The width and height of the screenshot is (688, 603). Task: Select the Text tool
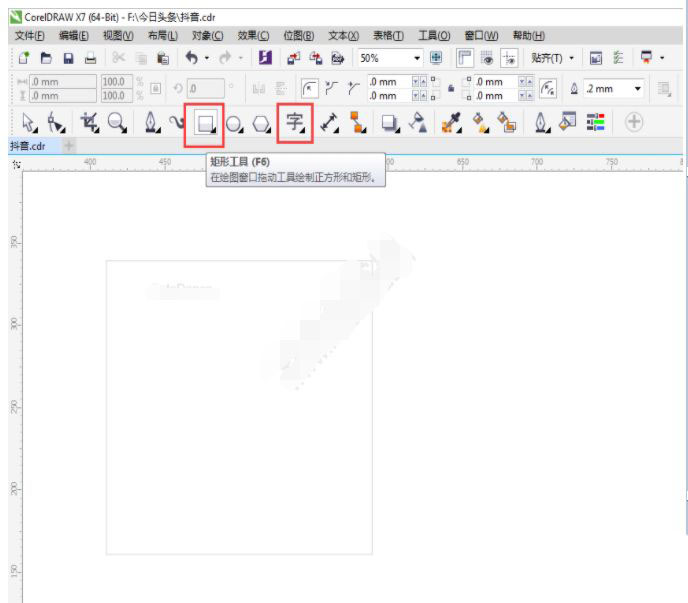click(x=295, y=123)
